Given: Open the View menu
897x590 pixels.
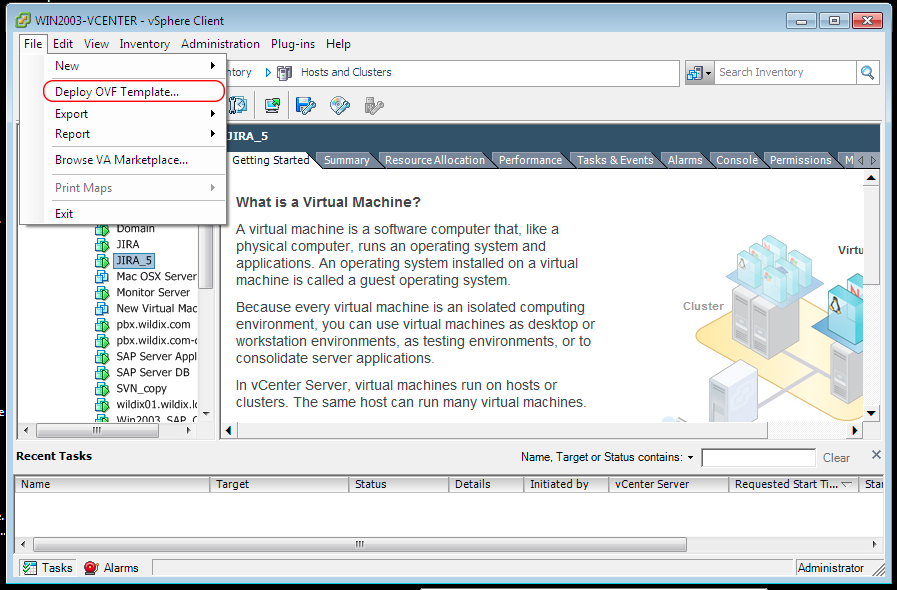Looking at the screenshot, I should 96,44.
